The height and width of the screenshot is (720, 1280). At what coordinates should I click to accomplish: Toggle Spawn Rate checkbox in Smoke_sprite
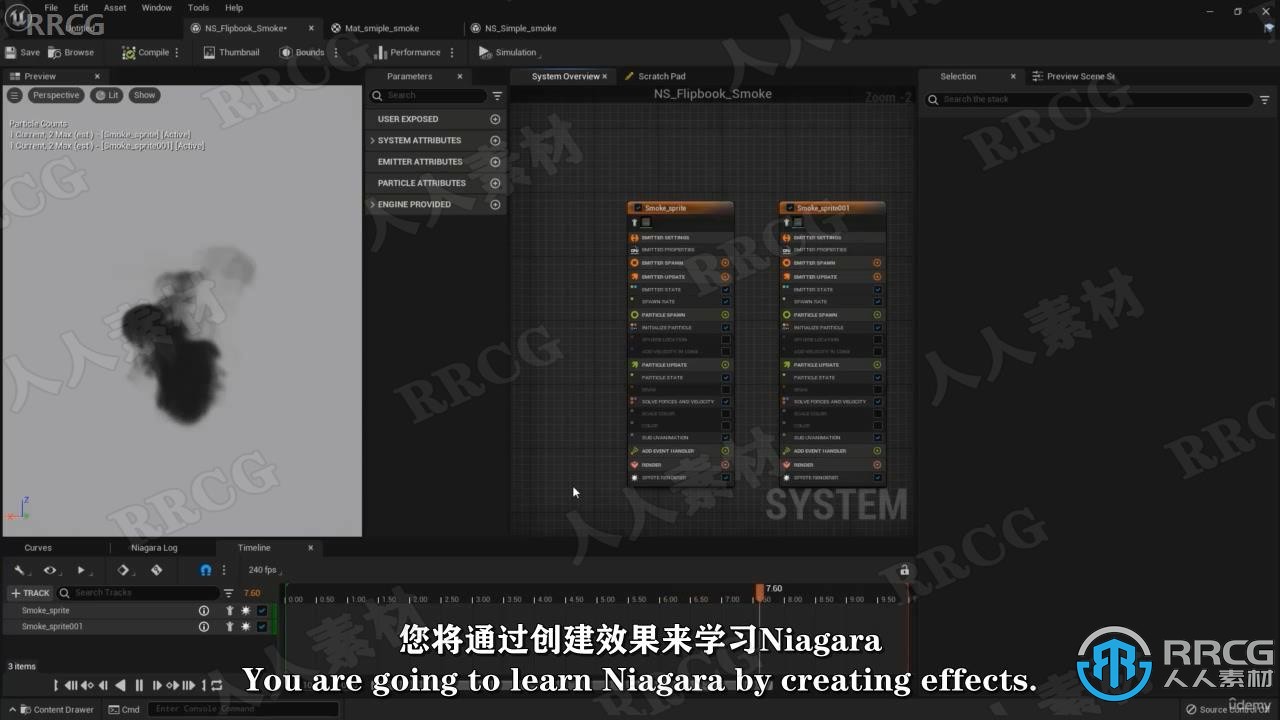[725, 301]
